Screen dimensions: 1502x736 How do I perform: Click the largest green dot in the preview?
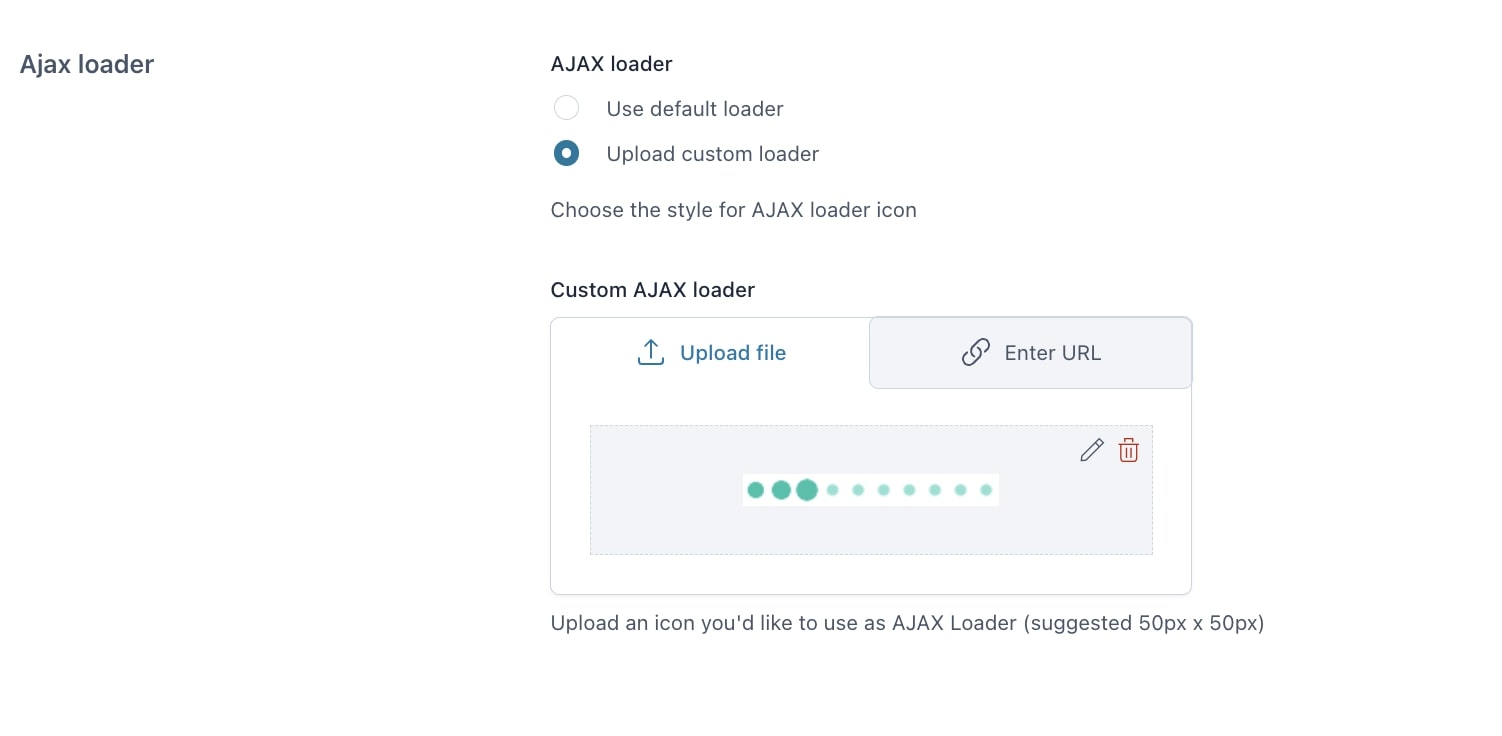[x=807, y=490]
